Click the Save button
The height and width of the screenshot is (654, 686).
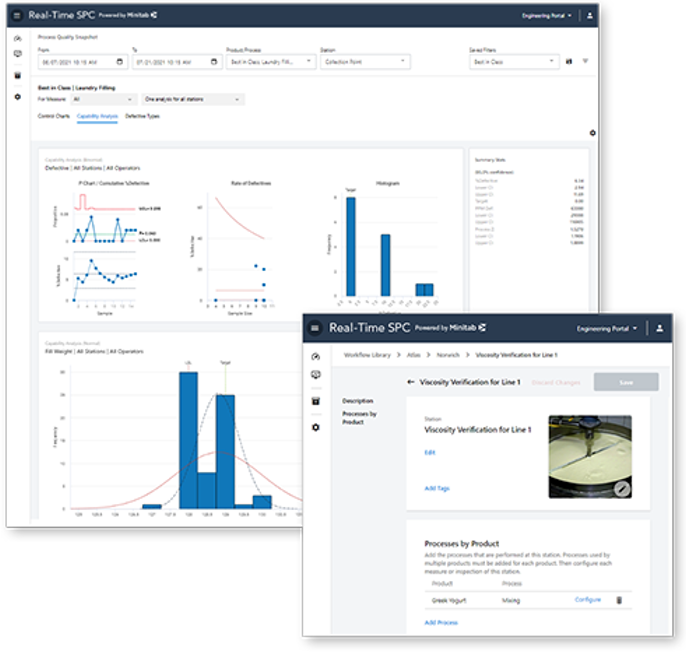626,382
